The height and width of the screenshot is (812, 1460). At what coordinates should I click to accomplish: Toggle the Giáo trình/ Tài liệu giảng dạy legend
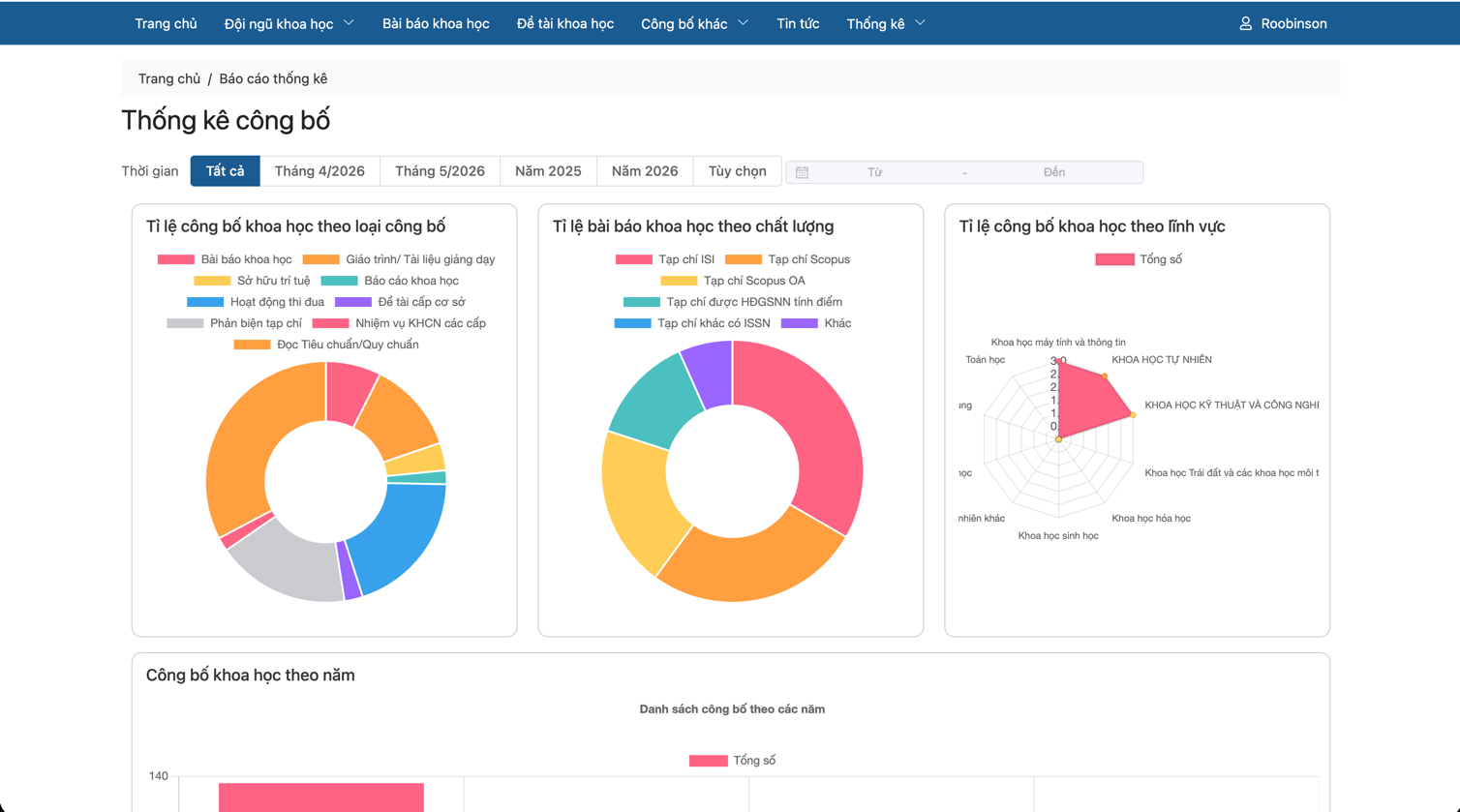pos(399,259)
